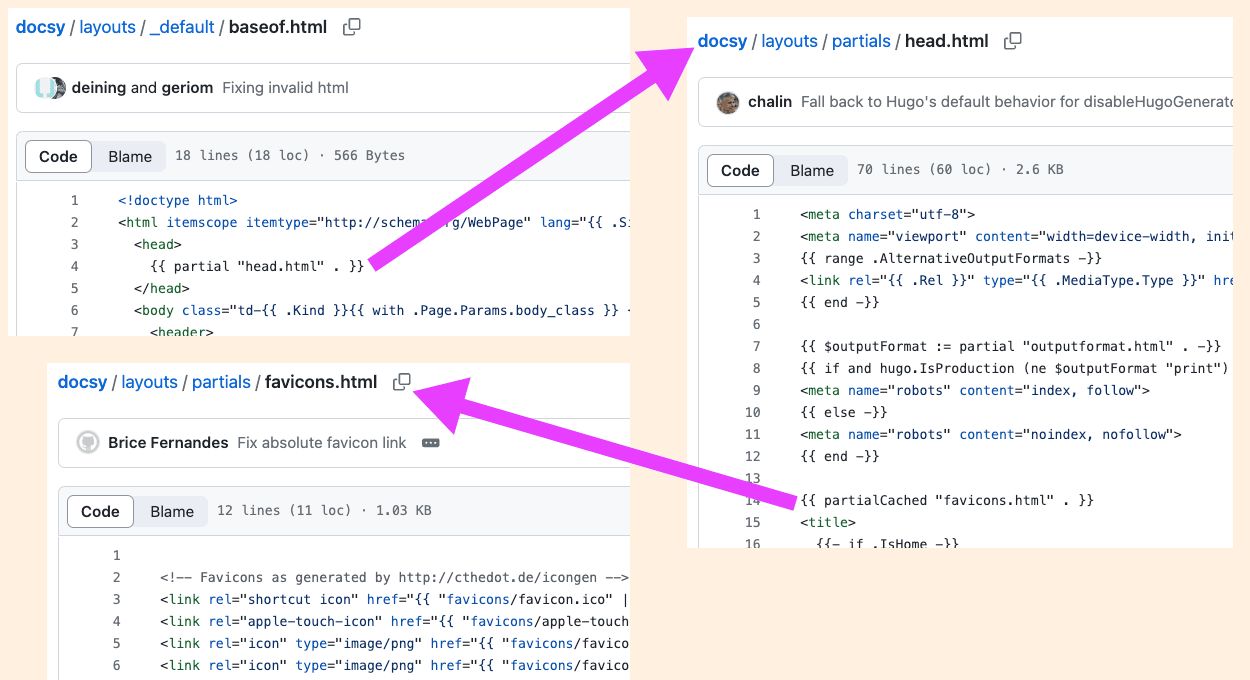
Task: Switch to Blame view for head.html
Action: tap(811, 170)
